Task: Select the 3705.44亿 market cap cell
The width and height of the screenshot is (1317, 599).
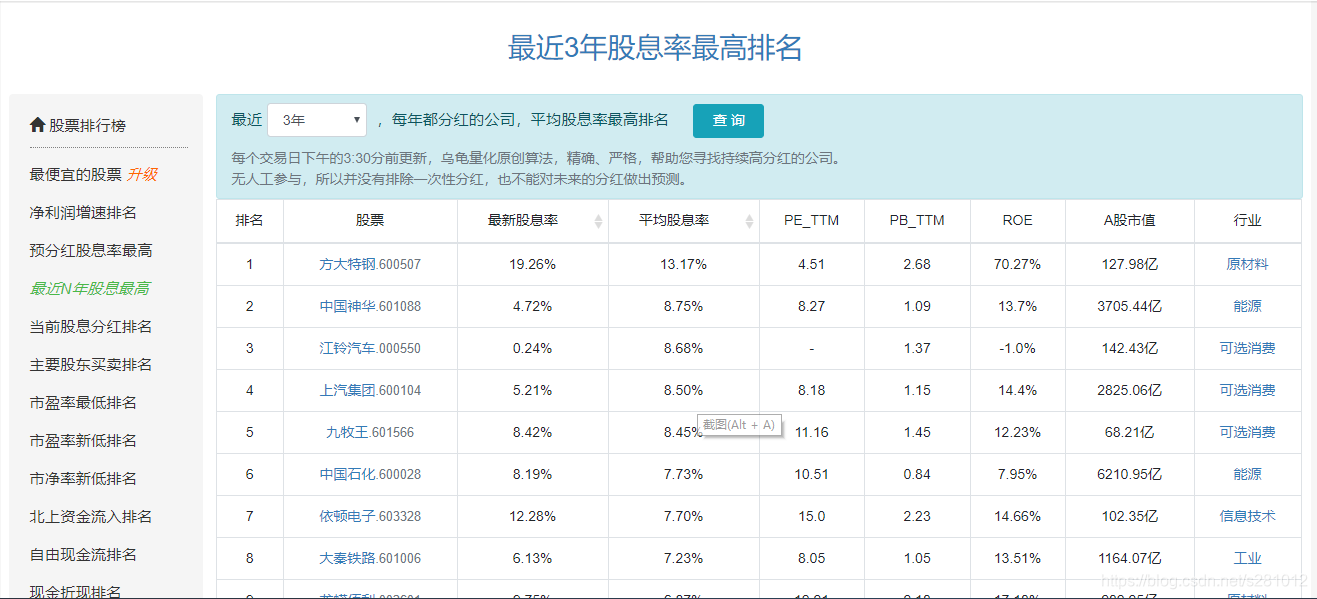Action: click(1130, 306)
